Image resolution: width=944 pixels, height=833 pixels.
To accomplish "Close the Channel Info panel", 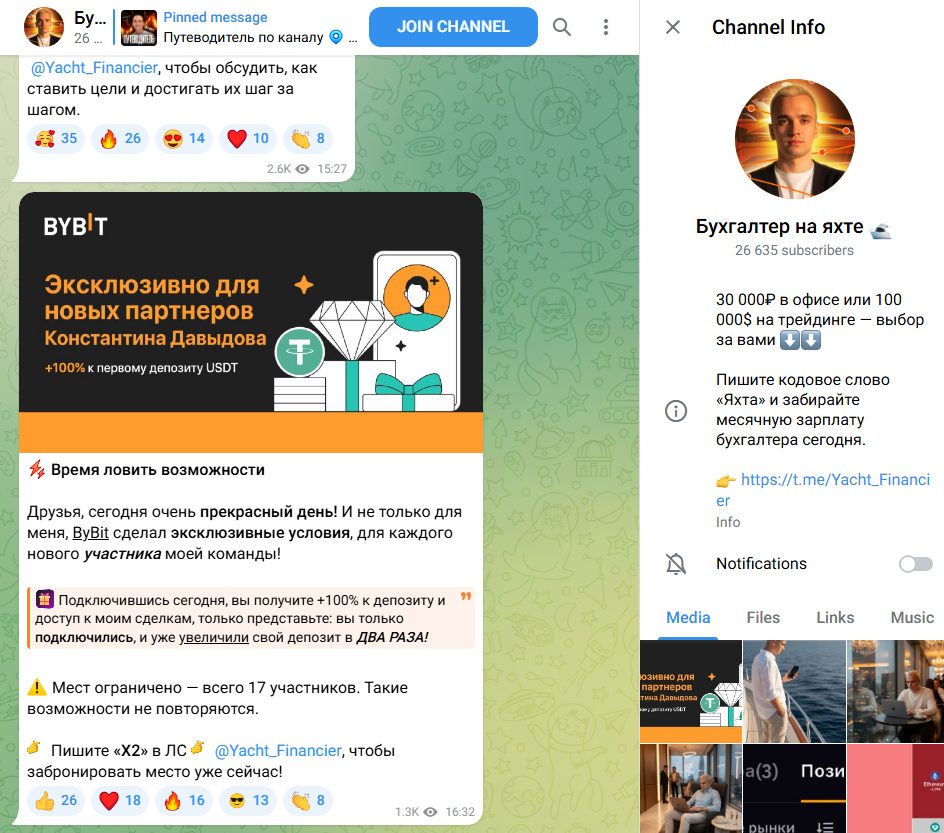I will click(673, 27).
